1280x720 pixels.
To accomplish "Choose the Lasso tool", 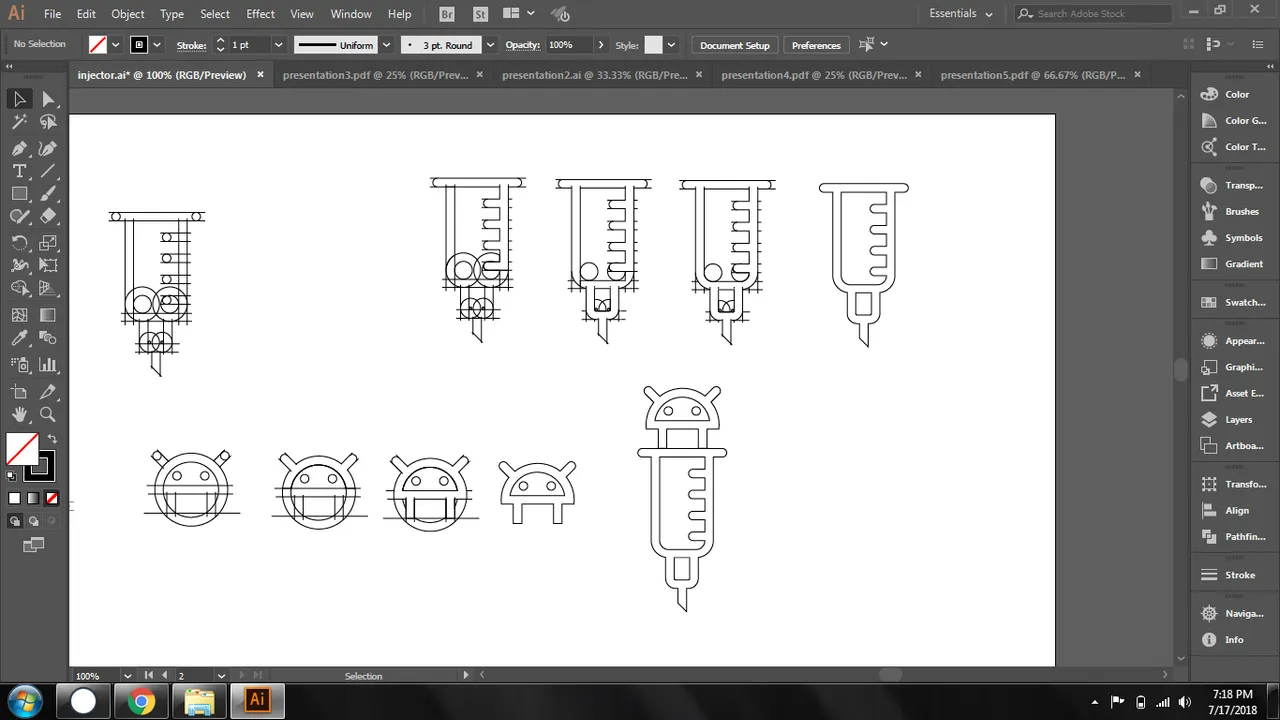I will (48, 122).
